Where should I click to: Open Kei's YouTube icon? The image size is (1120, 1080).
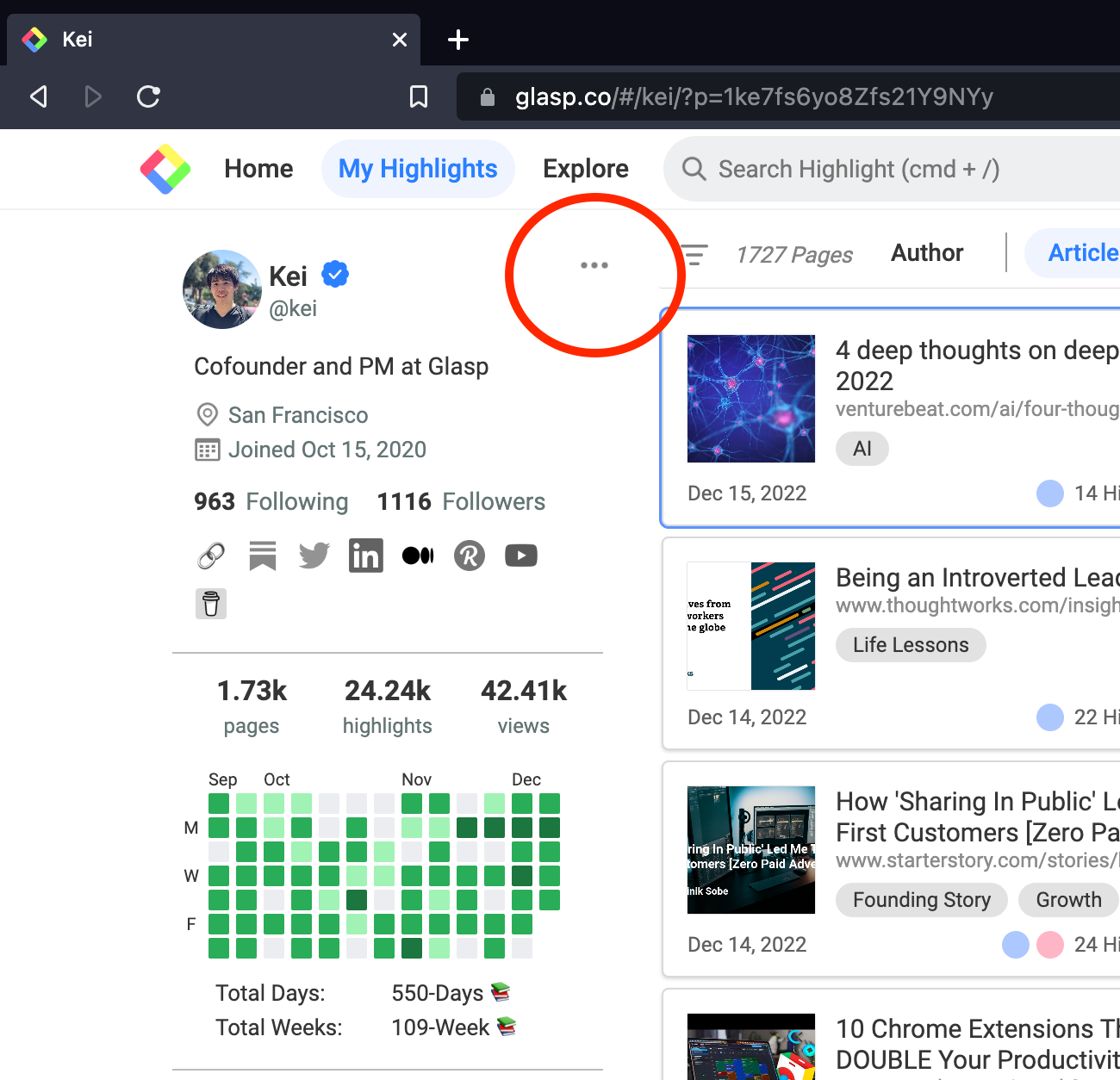coord(521,556)
